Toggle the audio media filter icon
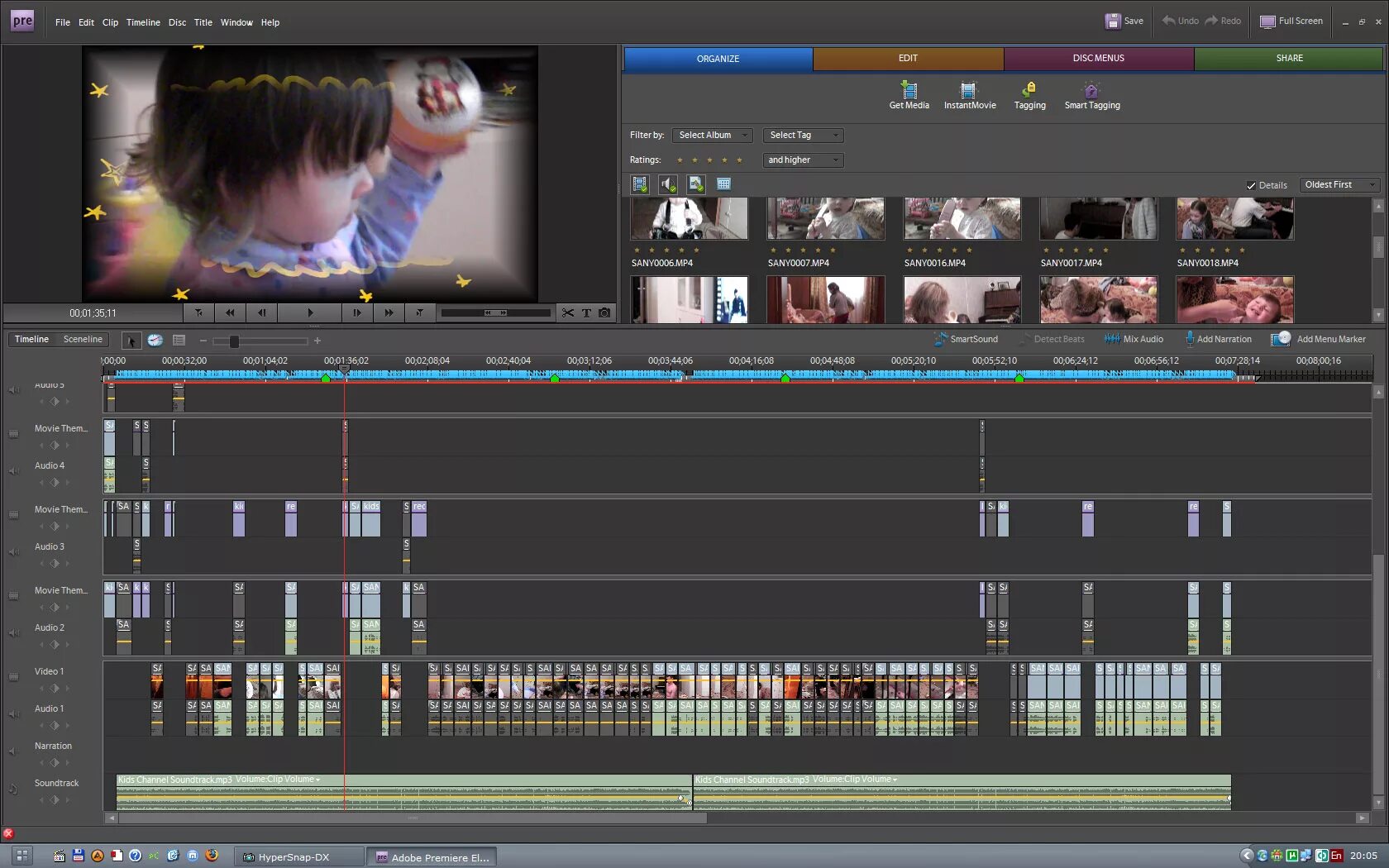 pos(668,184)
